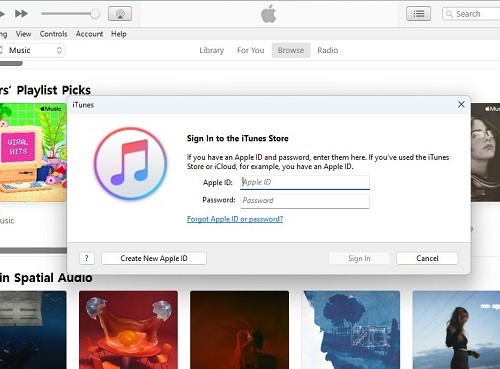Open the Viral Hits playlist thumbnail

33,152
